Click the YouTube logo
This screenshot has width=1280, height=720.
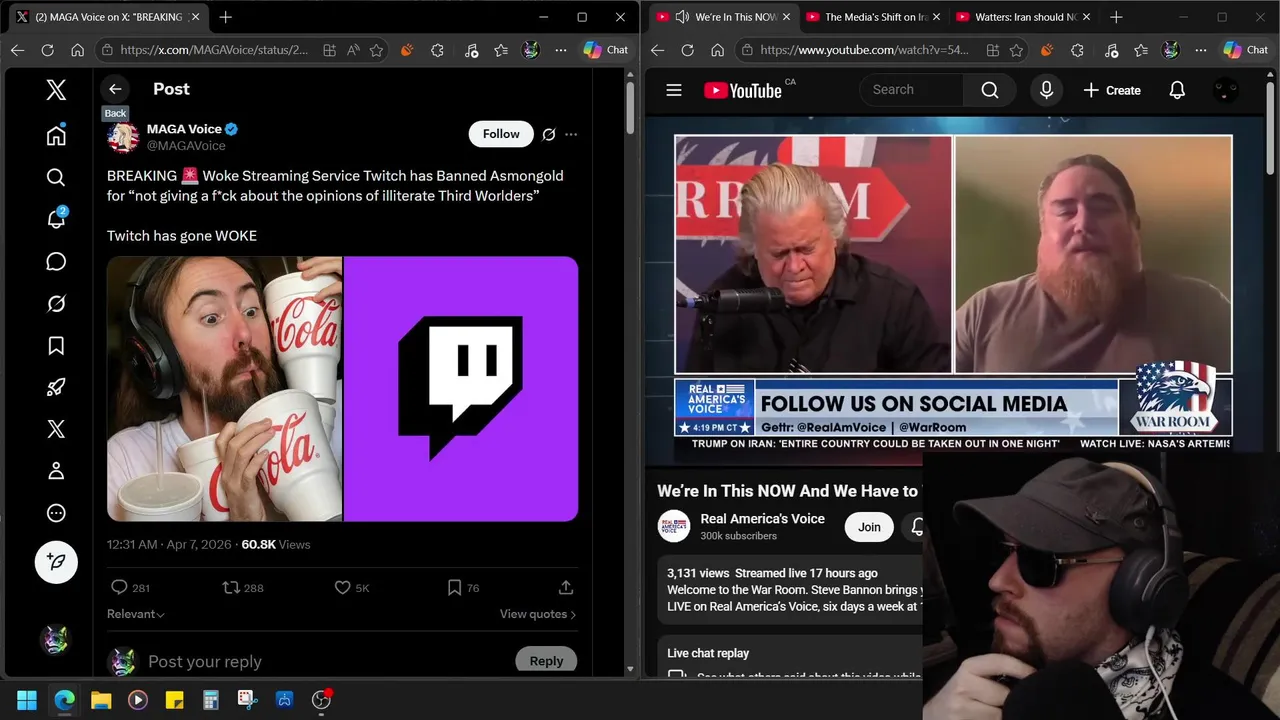[743, 90]
